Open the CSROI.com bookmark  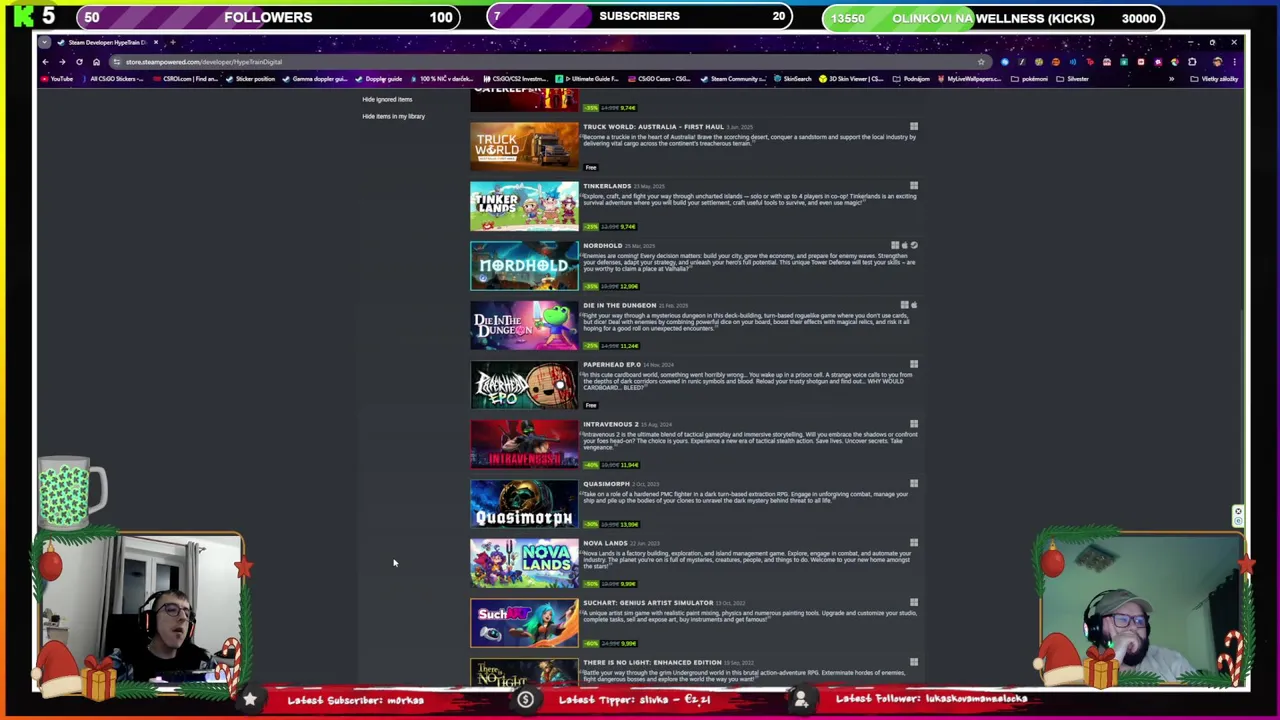pos(188,79)
